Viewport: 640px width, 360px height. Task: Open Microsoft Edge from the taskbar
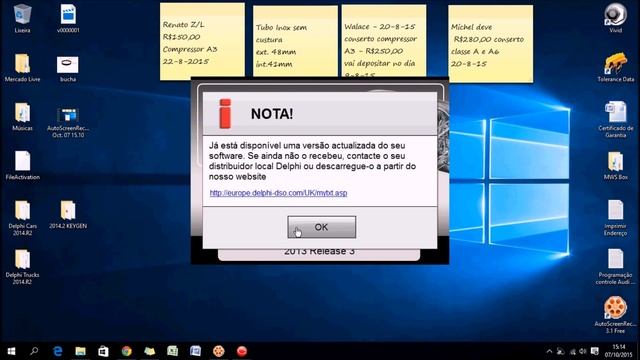coord(58,351)
